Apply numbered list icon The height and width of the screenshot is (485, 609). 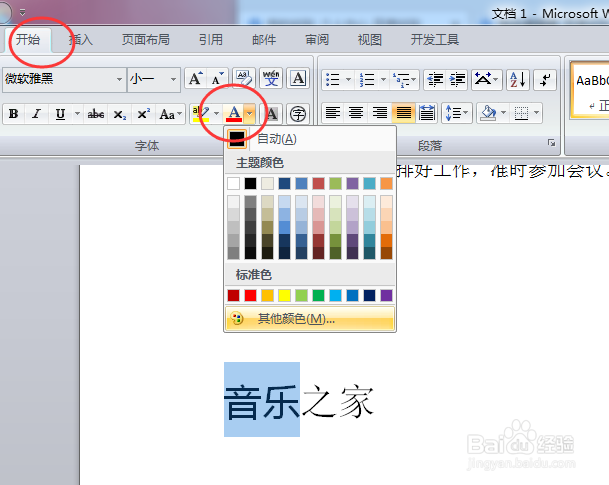pyautogui.click(x=367, y=80)
